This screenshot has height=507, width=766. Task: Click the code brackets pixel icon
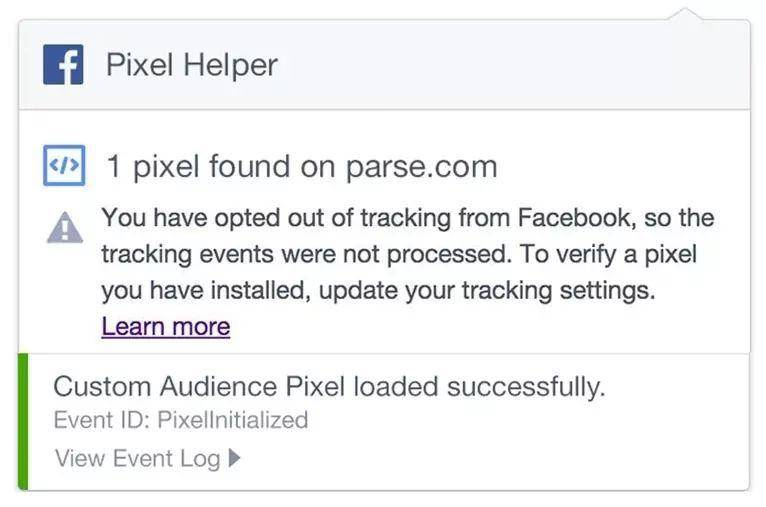pyautogui.click(x=64, y=165)
